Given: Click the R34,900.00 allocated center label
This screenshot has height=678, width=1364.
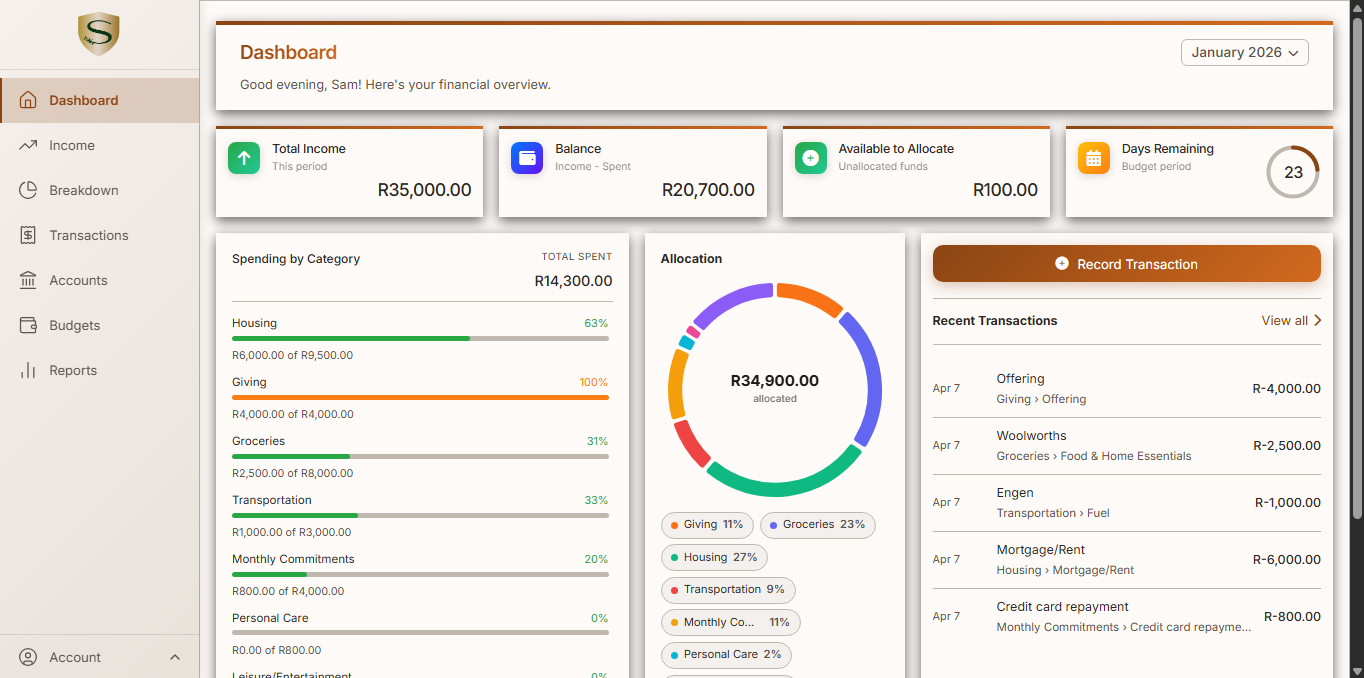Looking at the screenshot, I should coord(775,381).
